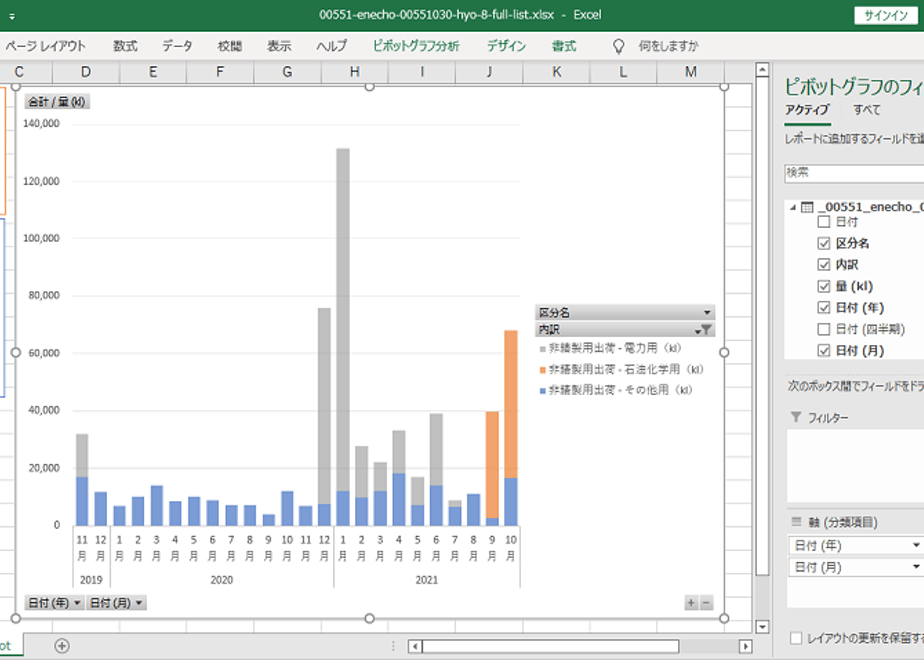This screenshot has height=660, width=924.
Task: Open the 数式 ribbon tab
Action: (x=125, y=46)
